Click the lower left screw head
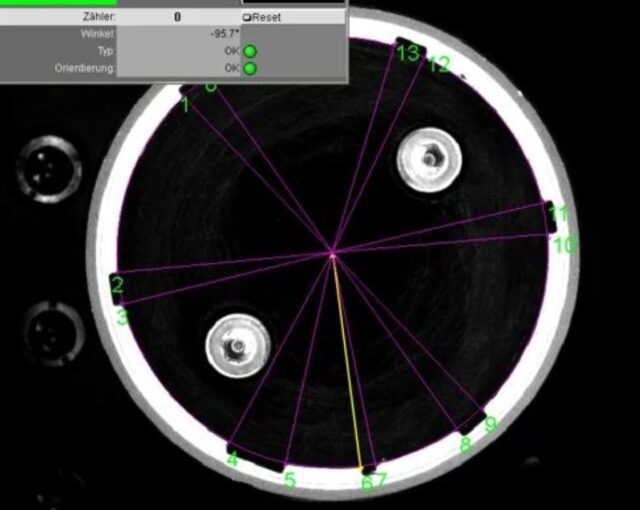Viewport: 640px width, 510px height. [238, 346]
